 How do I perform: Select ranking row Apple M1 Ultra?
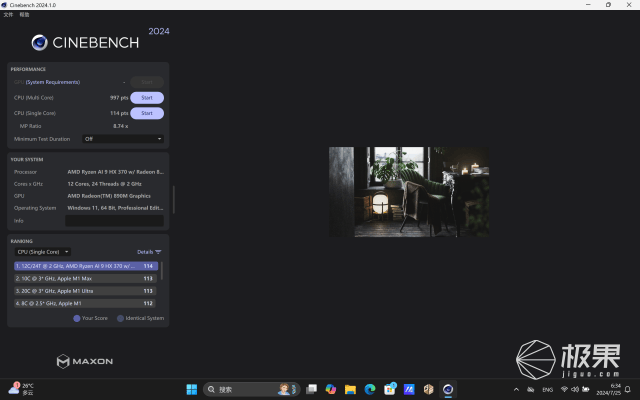(x=85, y=291)
